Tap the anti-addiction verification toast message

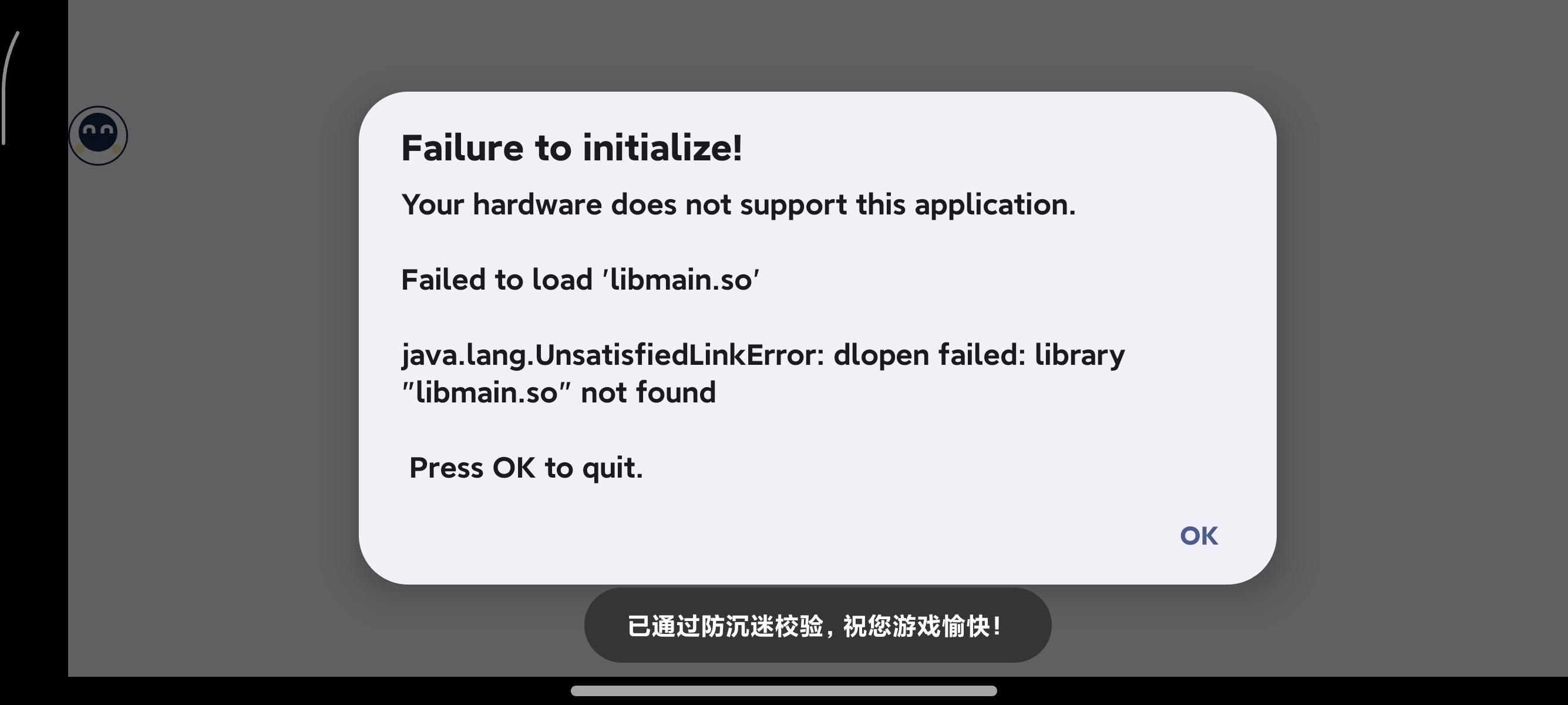(x=817, y=625)
